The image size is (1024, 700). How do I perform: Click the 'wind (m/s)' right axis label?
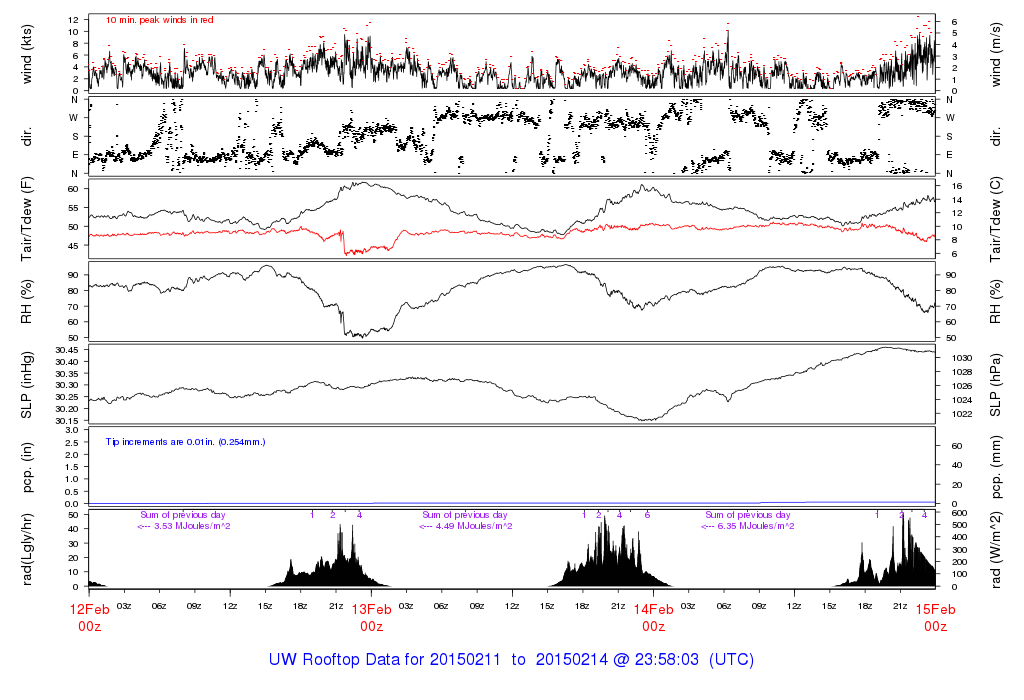(x=998, y=53)
